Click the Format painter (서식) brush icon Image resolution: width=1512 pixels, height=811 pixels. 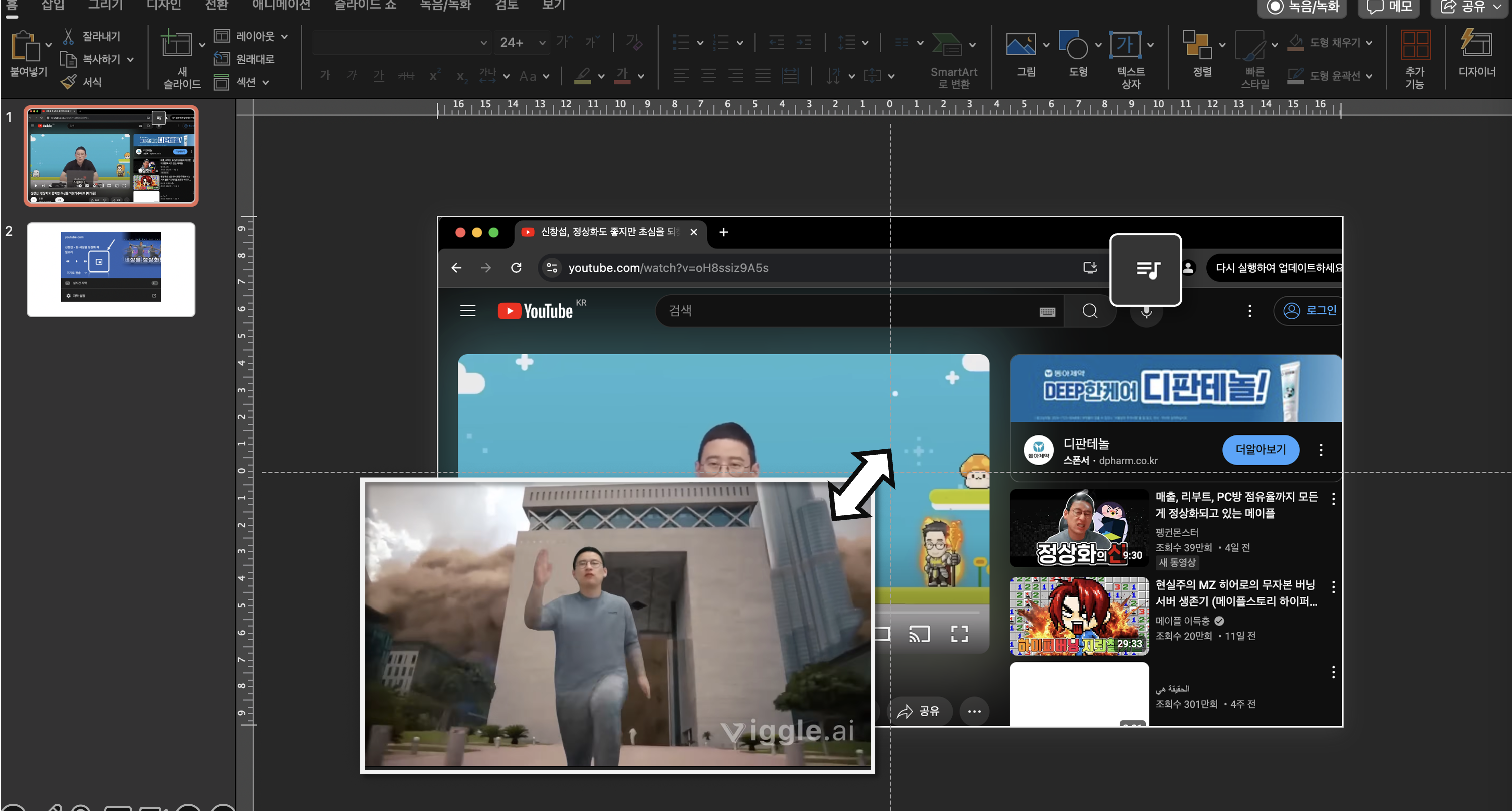[69, 82]
